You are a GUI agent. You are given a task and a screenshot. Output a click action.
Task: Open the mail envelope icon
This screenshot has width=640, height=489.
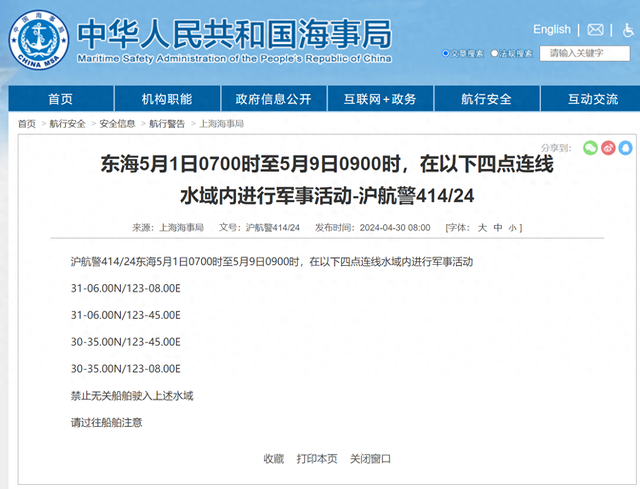pos(595,30)
